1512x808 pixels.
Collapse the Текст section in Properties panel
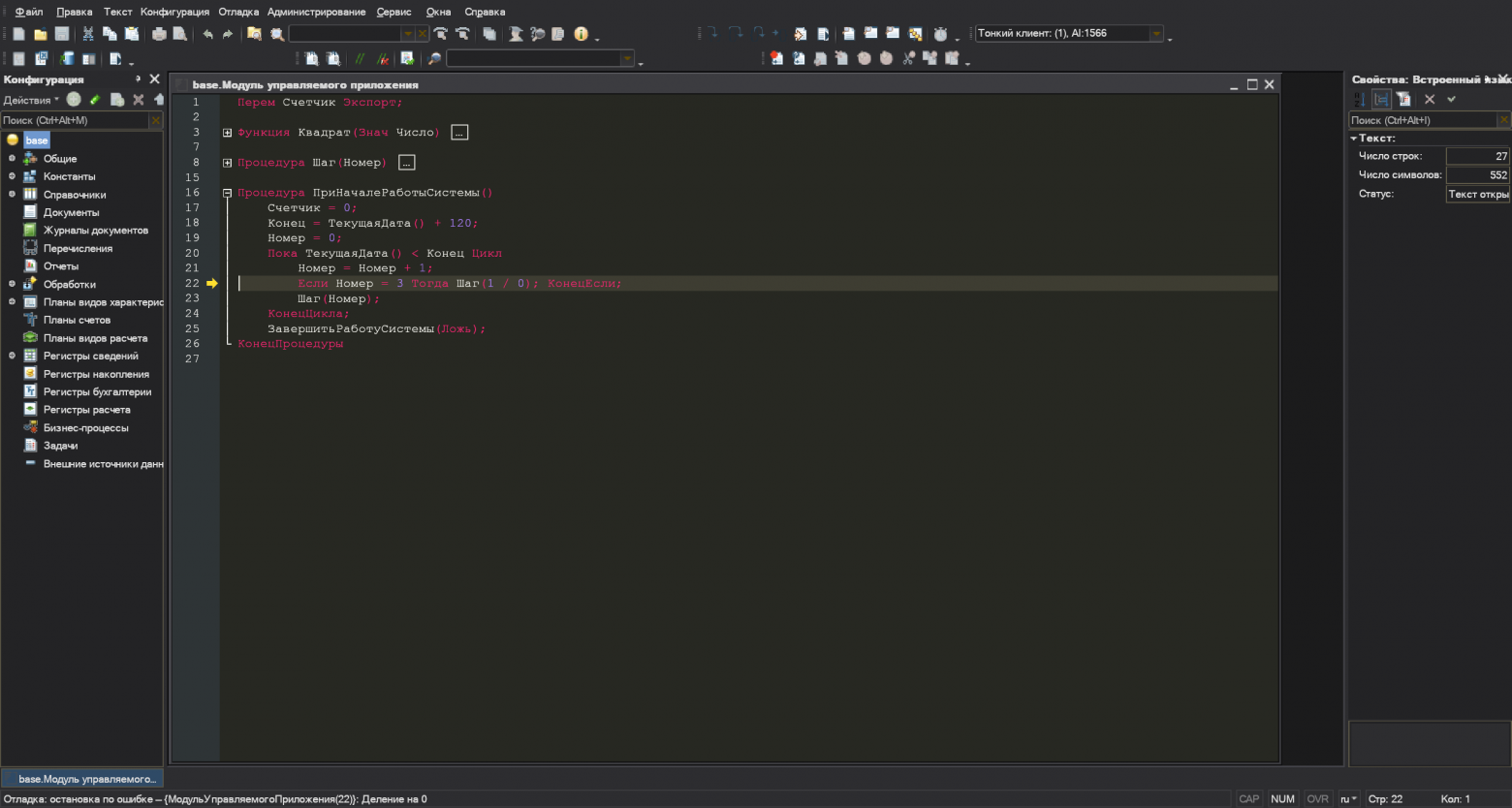coord(1354,139)
